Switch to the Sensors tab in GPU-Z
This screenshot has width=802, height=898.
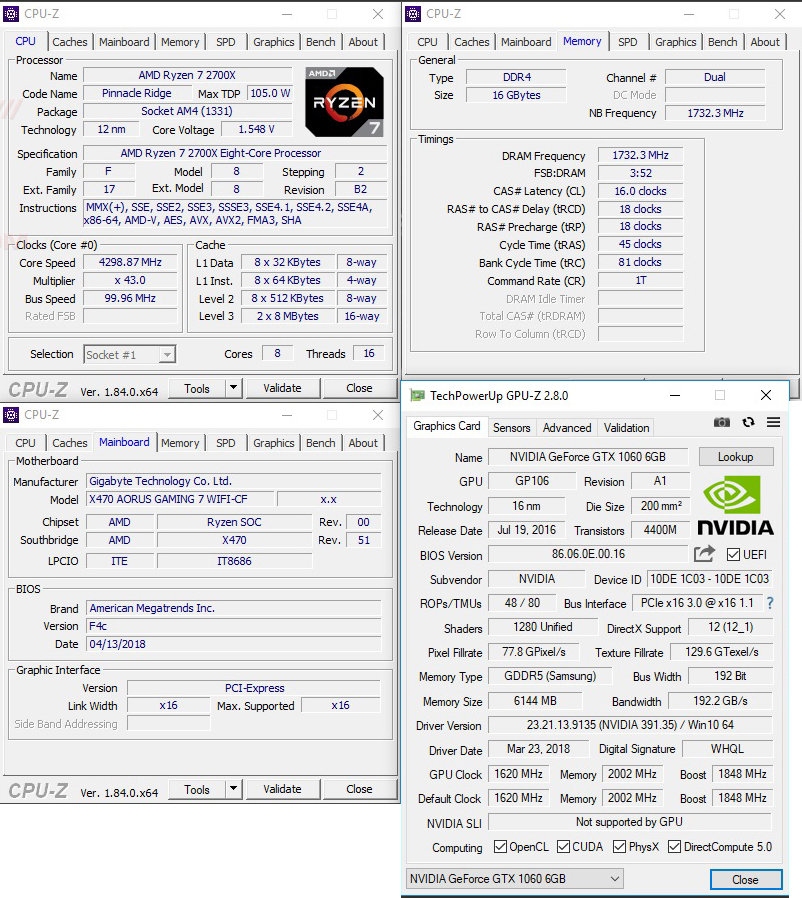click(x=511, y=427)
